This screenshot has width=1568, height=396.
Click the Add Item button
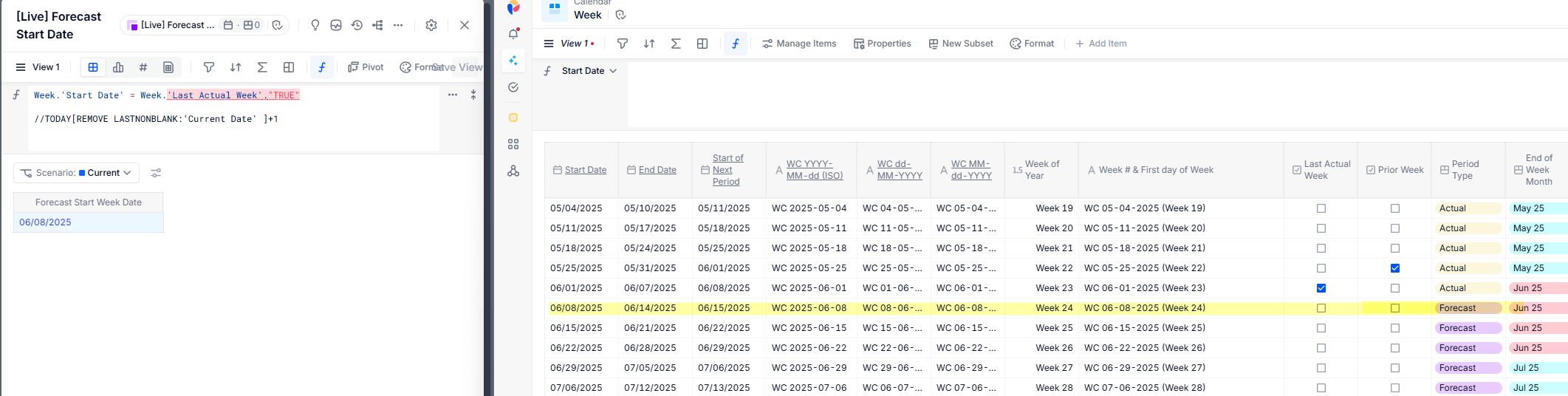pos(1100,44)
